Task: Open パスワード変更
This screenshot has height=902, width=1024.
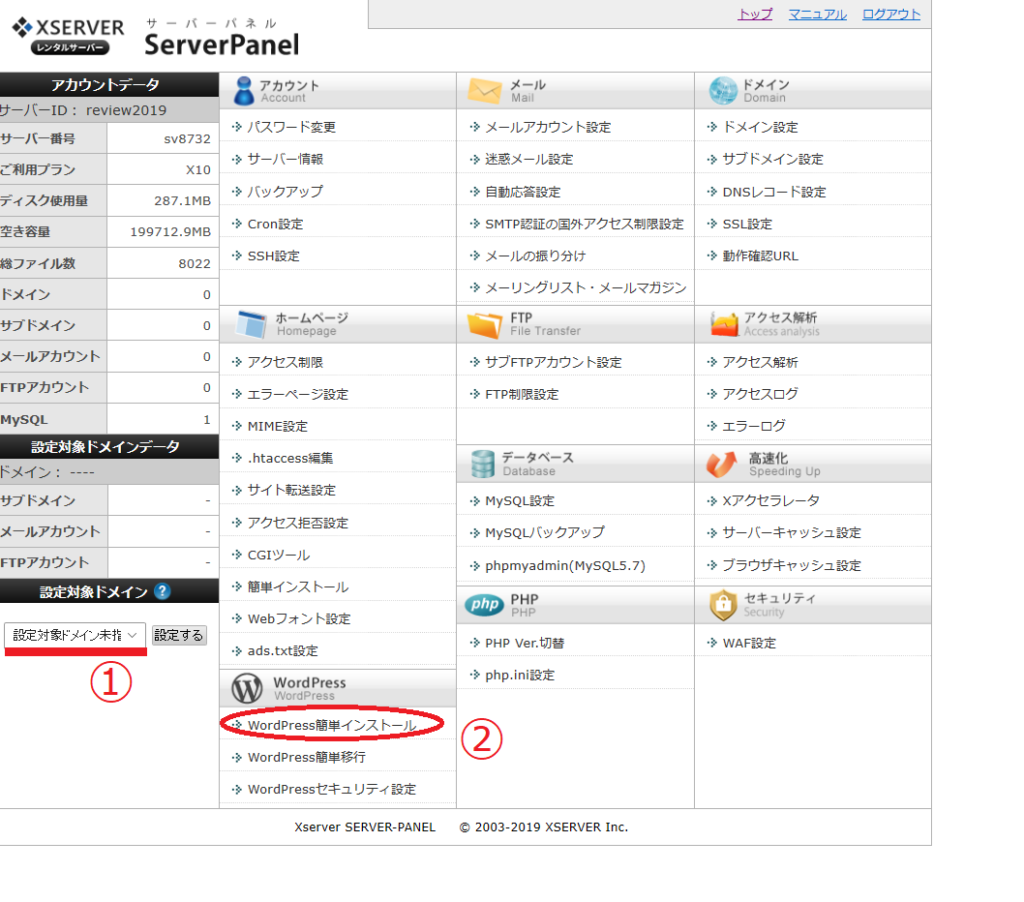Action: tap(291, 127)
